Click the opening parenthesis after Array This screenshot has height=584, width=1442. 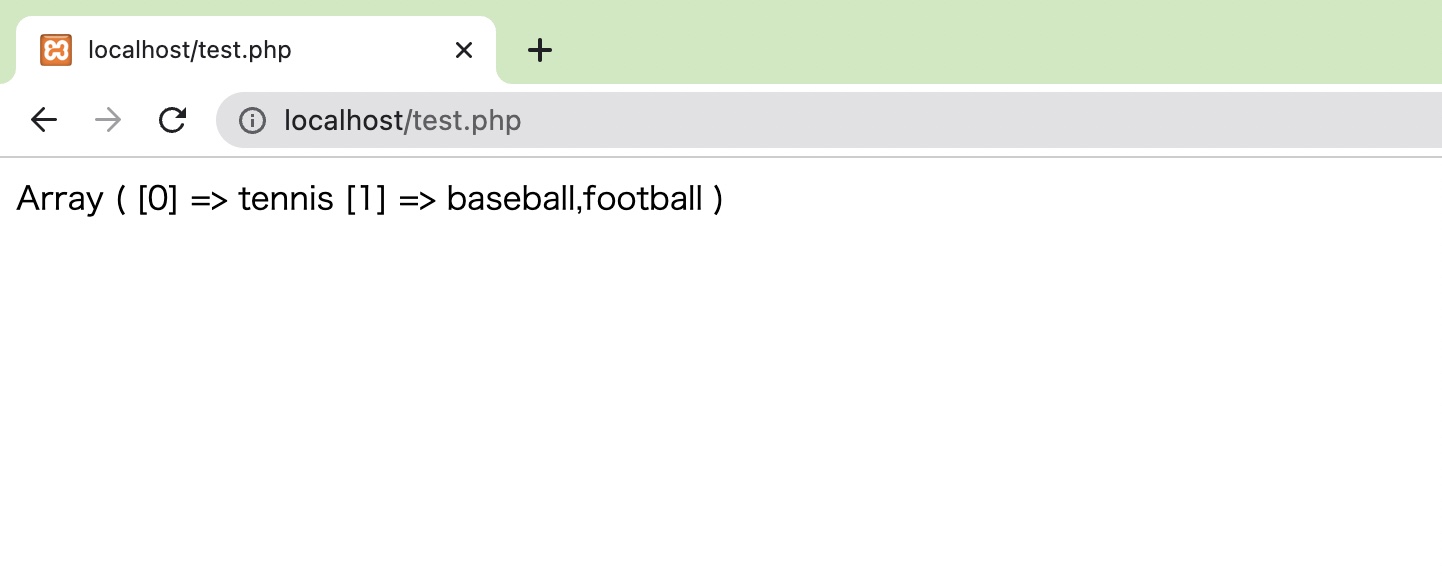coord(121,199)
